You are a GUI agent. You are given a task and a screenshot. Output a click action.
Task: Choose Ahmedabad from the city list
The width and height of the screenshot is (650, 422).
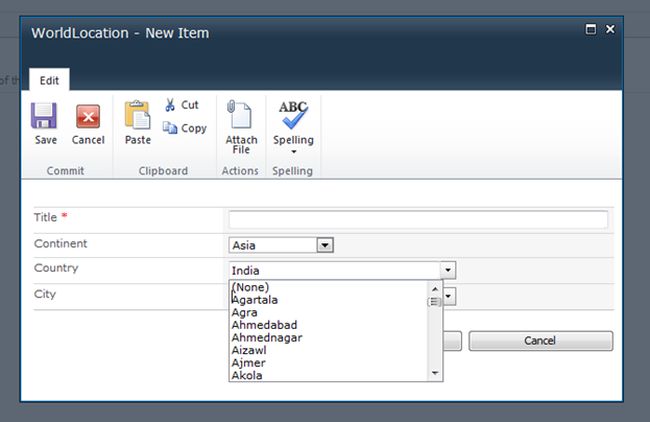(x=264, y=325)
